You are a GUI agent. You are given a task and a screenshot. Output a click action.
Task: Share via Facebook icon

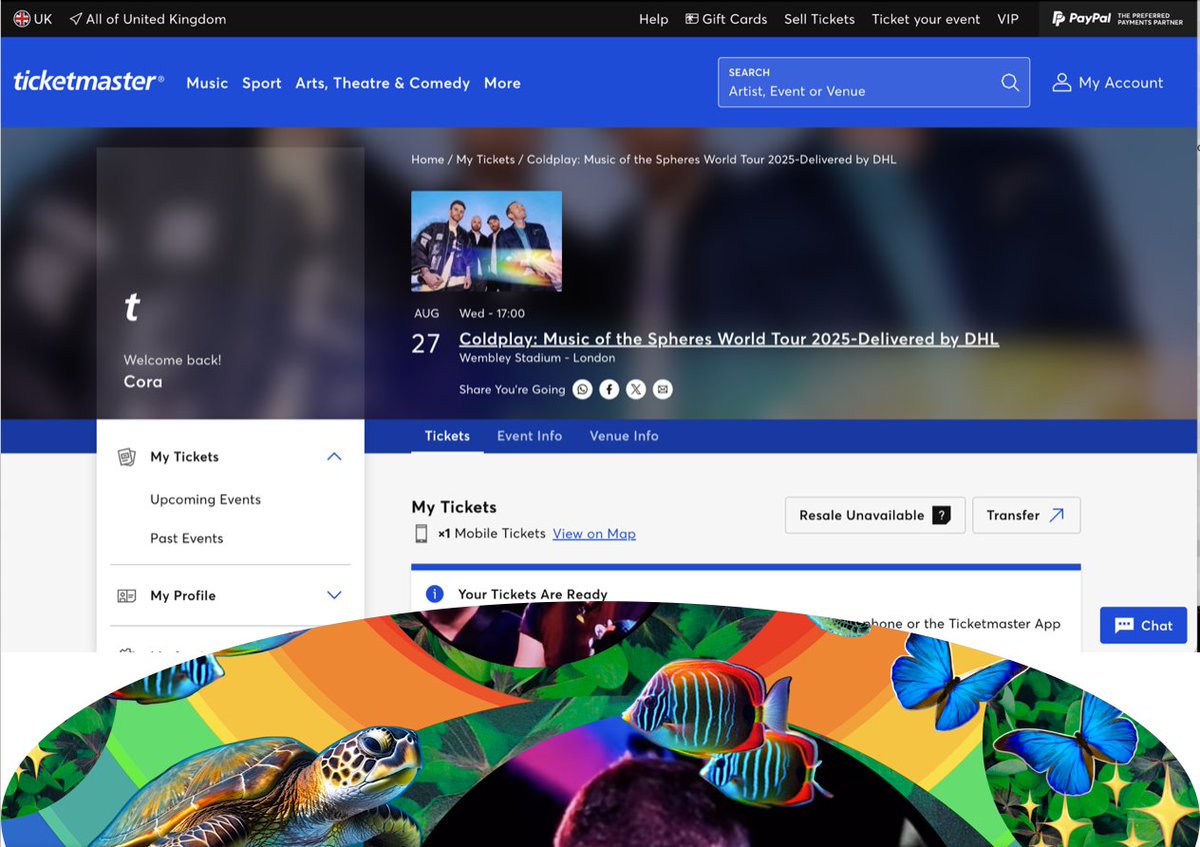coord(609,389)
